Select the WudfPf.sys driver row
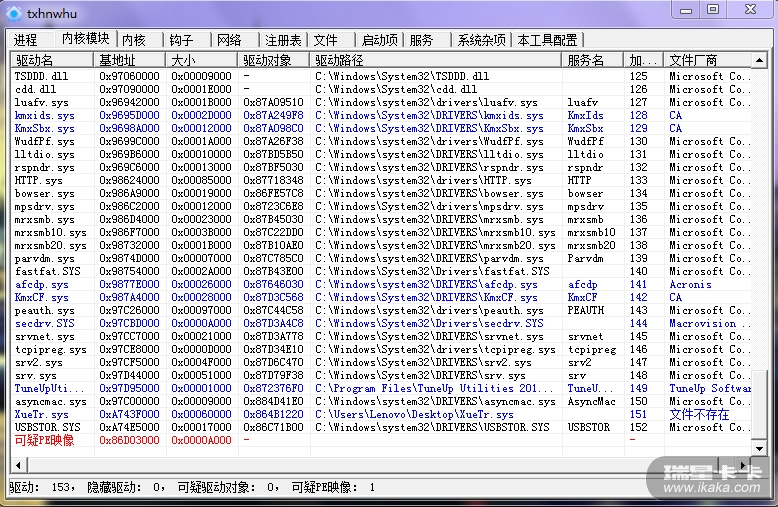 click(x=381, y=141)
